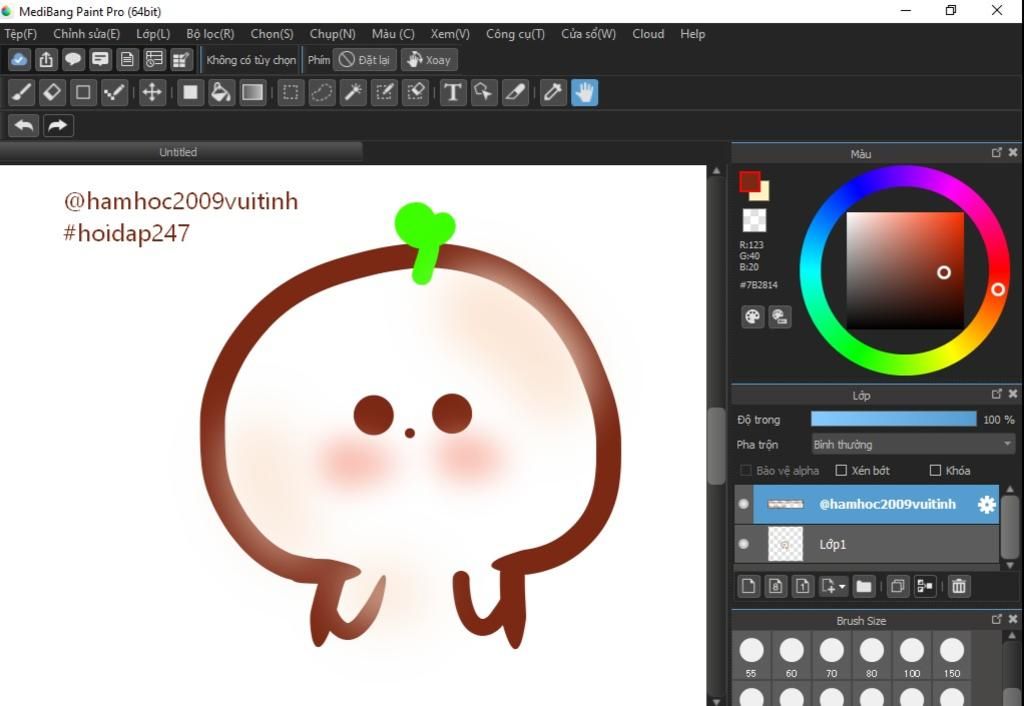Viewport: 1024px width, 706px height.
Task: Select the Eyedropper tool
Action: click(553, 92)
